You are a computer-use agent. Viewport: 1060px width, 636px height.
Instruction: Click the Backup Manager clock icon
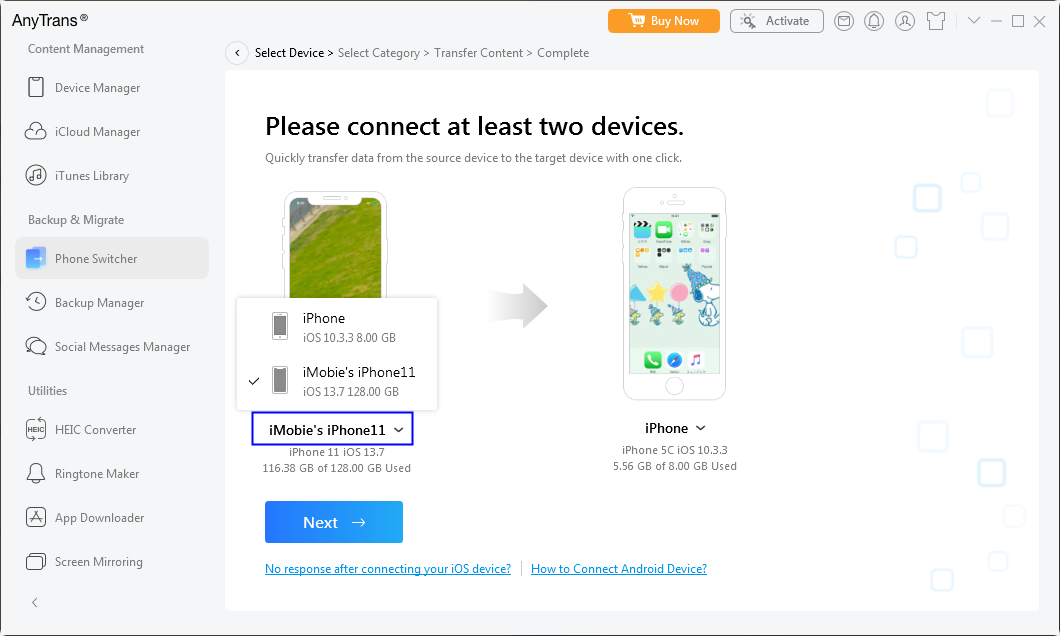coord(36,301)
